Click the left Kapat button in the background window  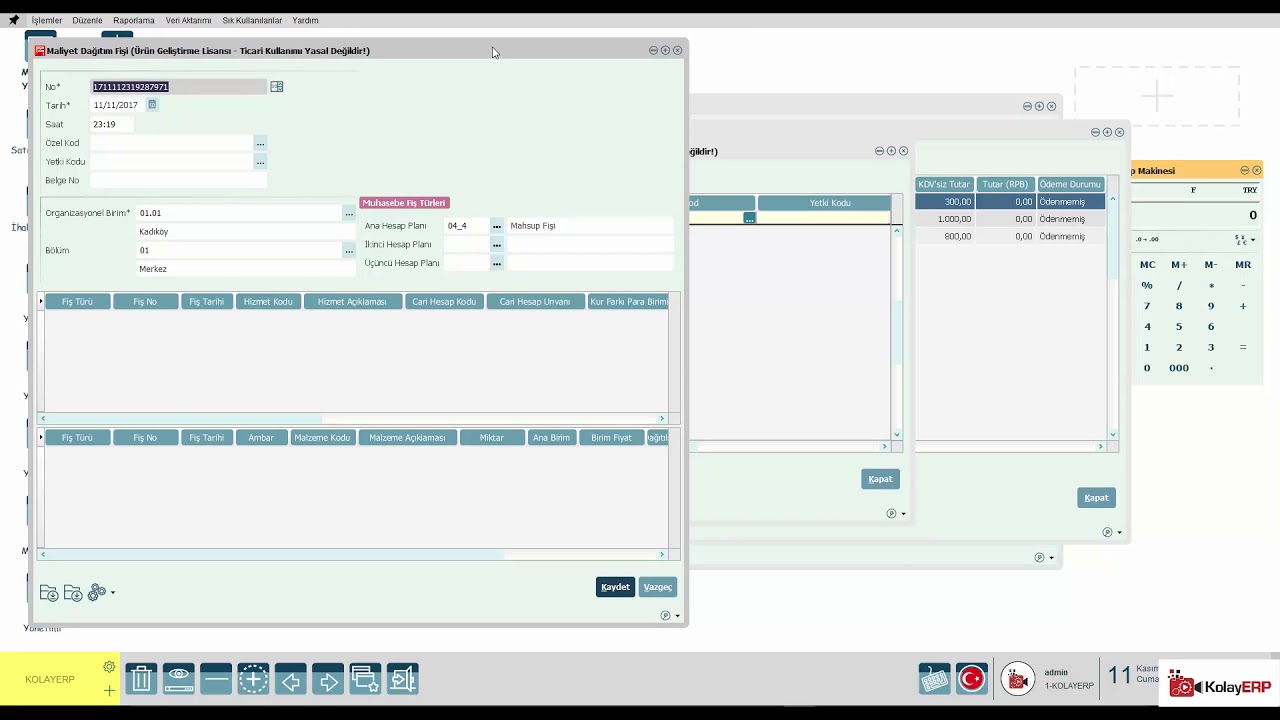pos(880,479)
